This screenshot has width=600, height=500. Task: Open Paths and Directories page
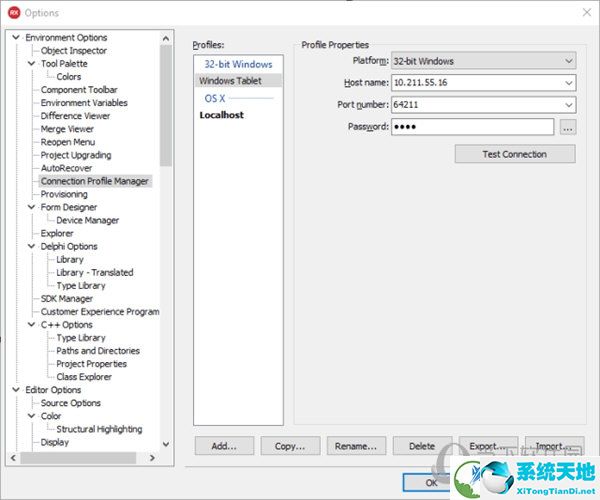point(98,350)
